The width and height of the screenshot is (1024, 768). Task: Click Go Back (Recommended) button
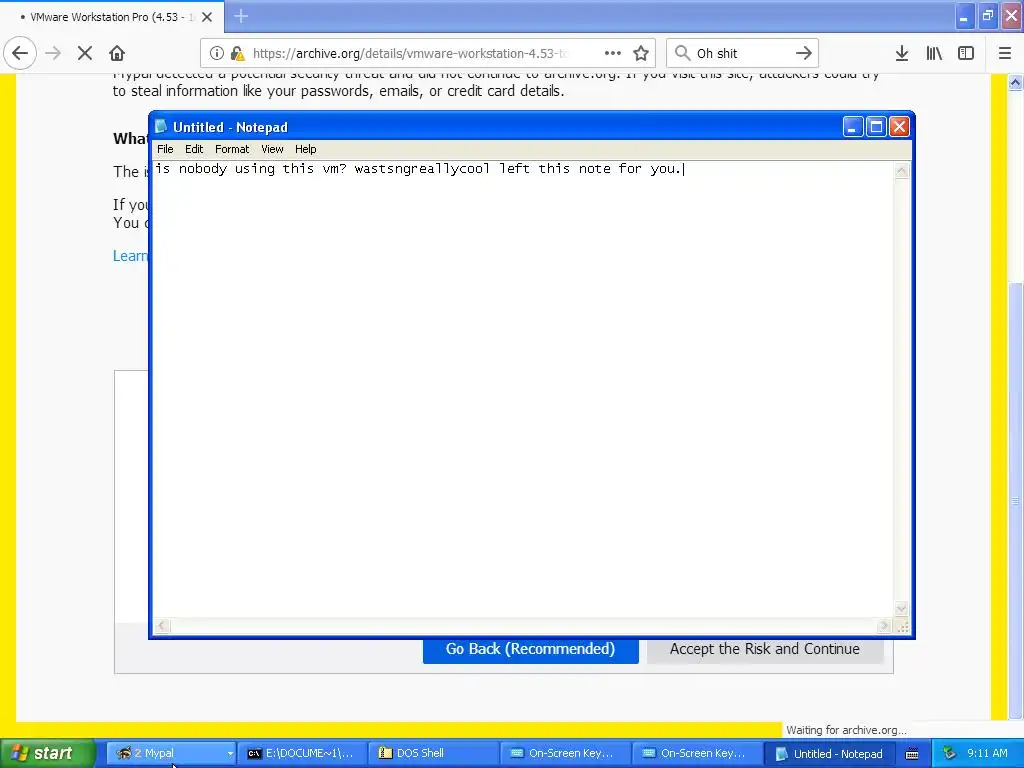coord(530,648)
